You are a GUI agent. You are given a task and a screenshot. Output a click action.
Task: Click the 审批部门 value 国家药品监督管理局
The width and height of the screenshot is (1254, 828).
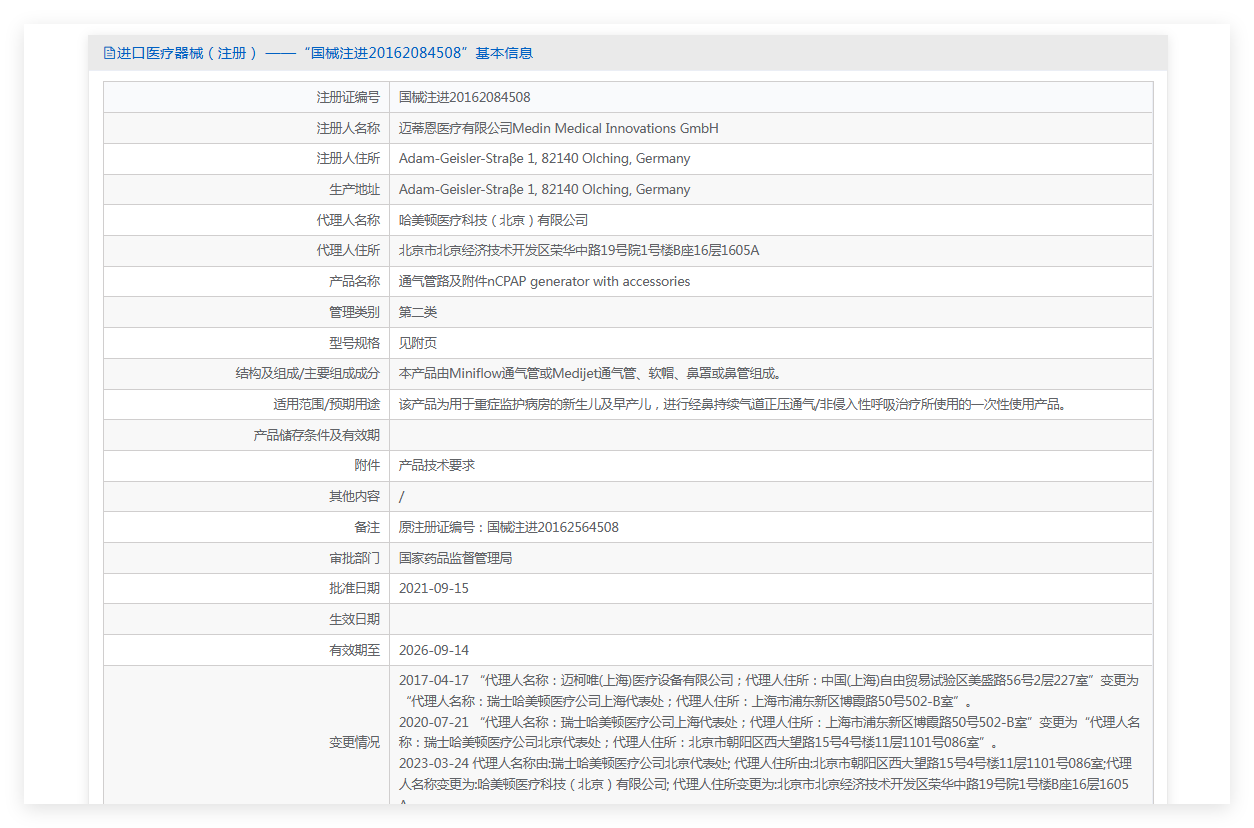(456, 558)
